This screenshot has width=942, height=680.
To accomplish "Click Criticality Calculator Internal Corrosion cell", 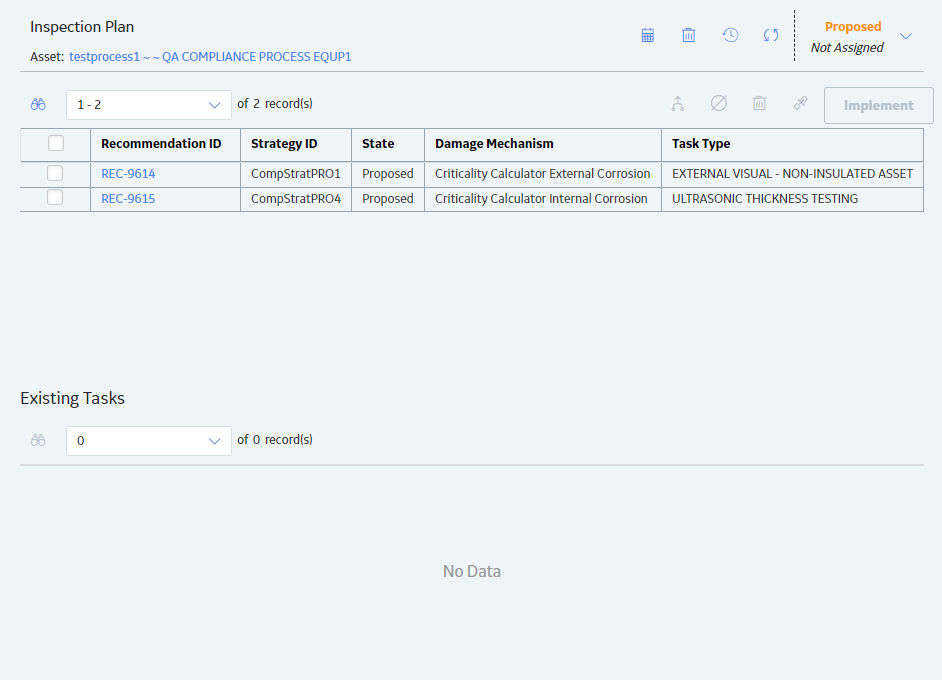I will tap(541, 199).
